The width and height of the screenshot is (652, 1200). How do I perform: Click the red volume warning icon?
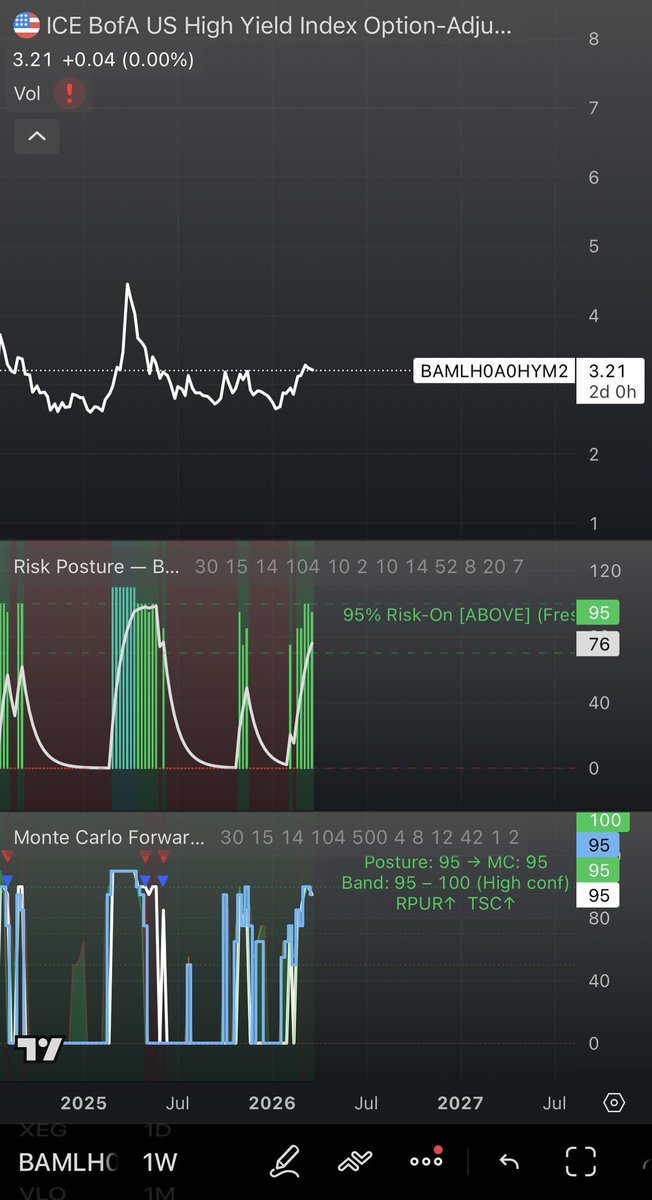pyautogui.click(x=70, y=94)
